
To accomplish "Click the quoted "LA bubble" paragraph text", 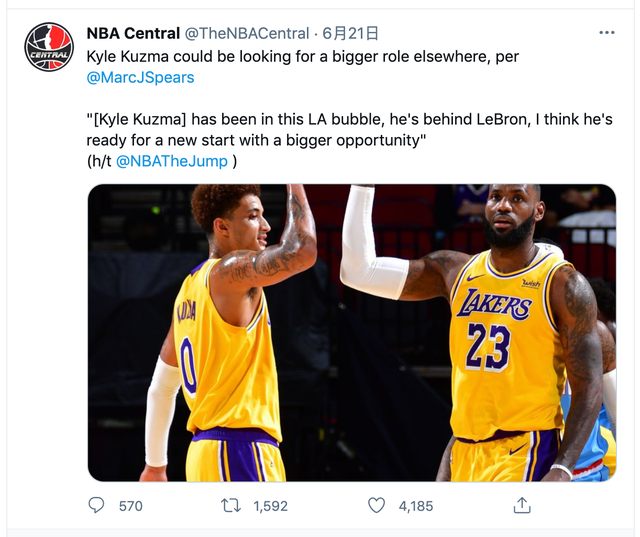I will pos(350,129).
